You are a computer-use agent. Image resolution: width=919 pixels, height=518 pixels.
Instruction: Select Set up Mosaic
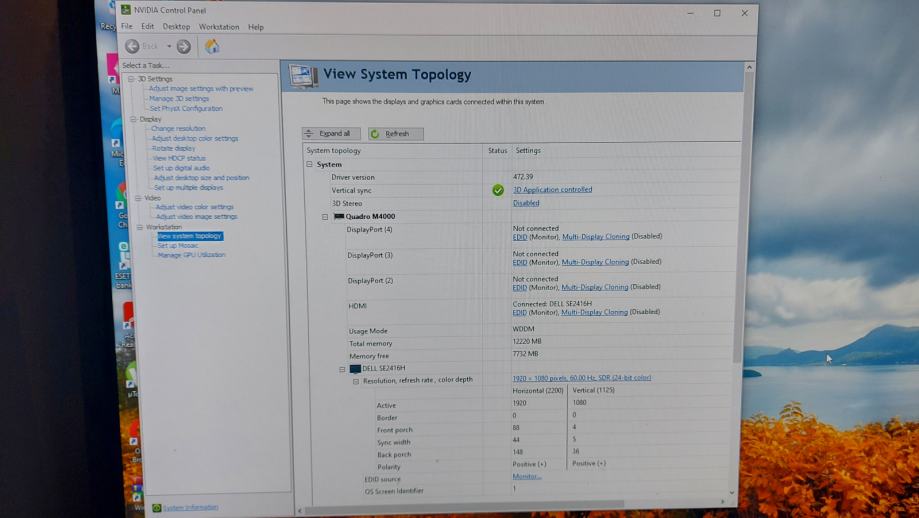pyautogui.click(x=178, y=246)
